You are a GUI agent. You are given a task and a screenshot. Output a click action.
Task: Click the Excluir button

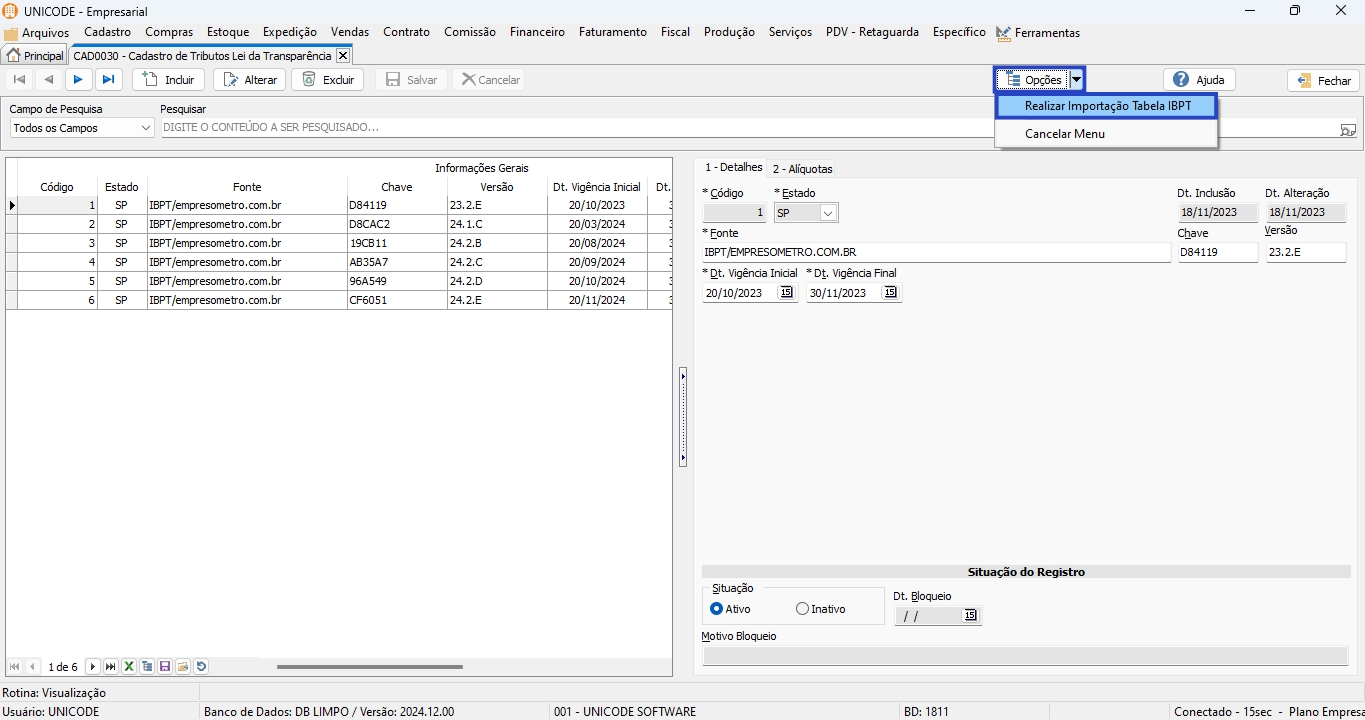329,80
